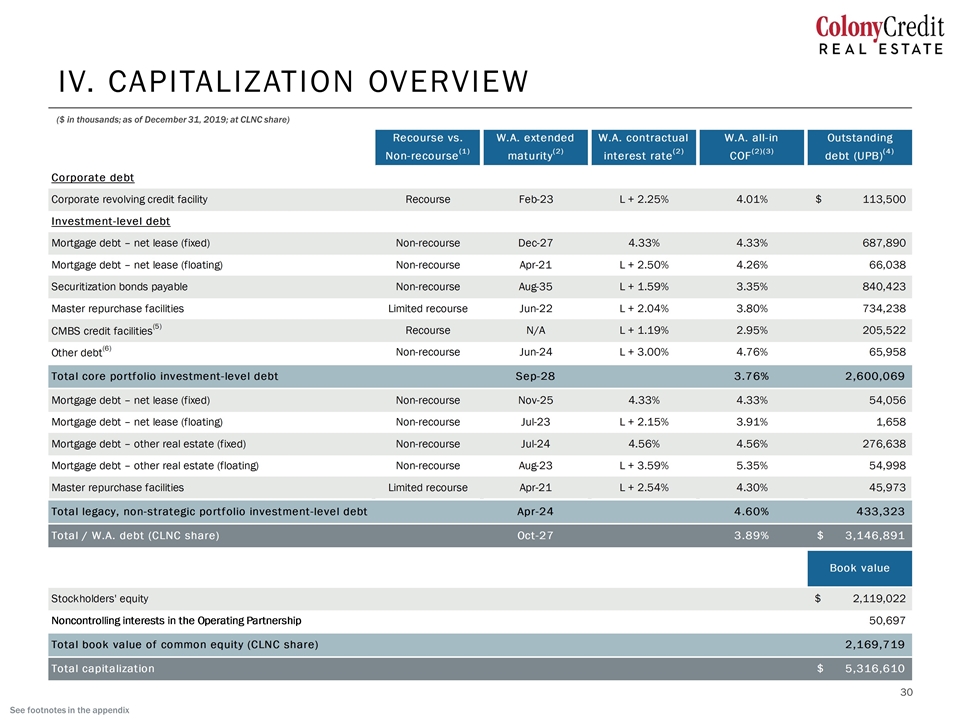Select 'Mortgage debt – other real estate (floating)' label
960x720 pixels.
(155, 466)
